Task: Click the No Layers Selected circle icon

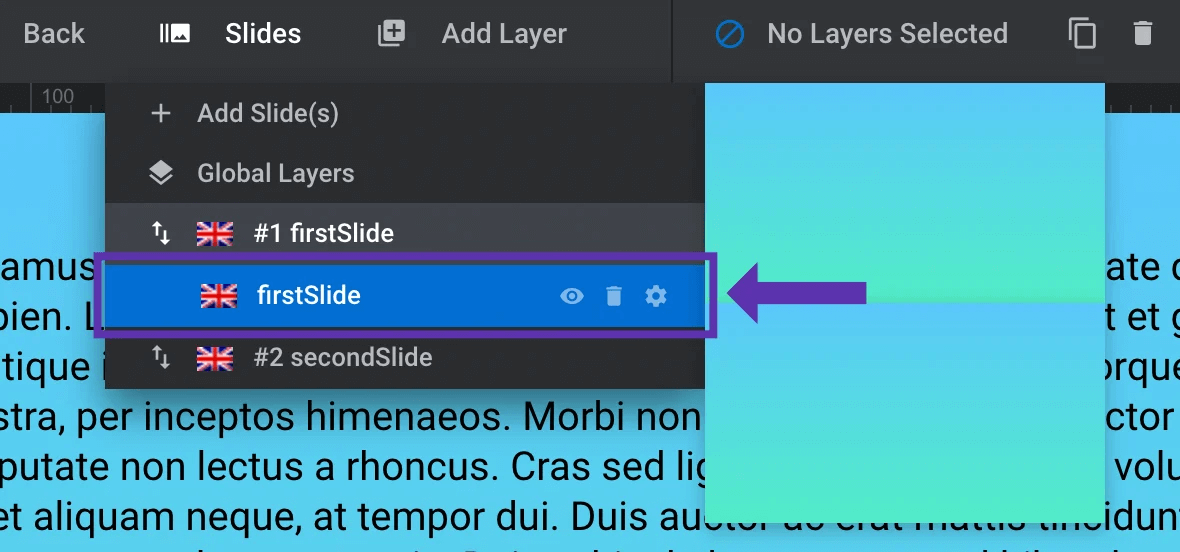Action: point(730,34)
